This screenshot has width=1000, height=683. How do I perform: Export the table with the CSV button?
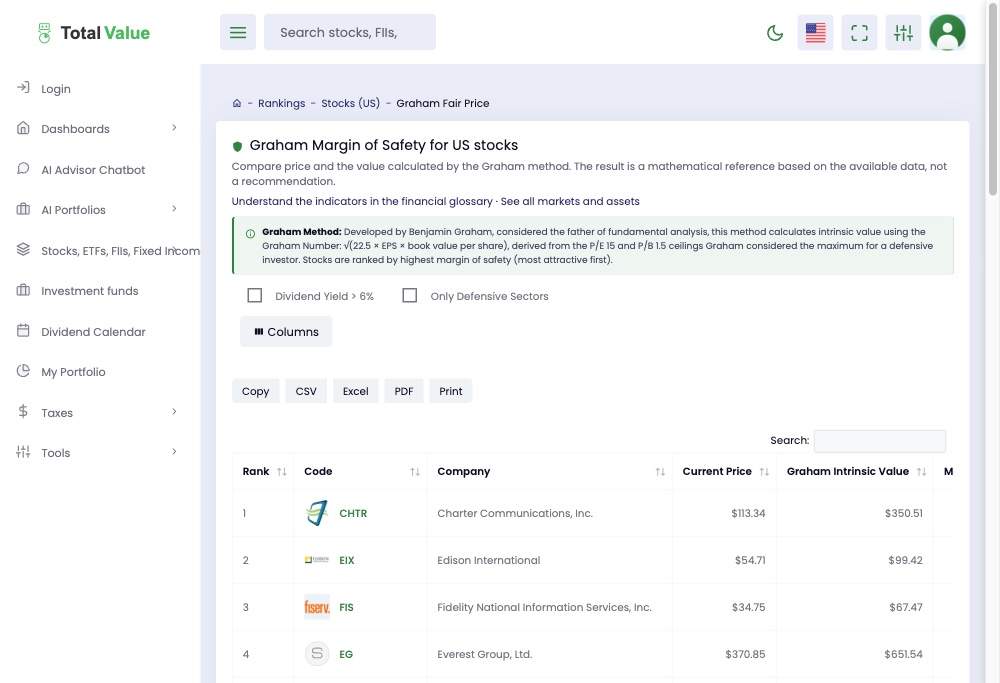point(306,391)
